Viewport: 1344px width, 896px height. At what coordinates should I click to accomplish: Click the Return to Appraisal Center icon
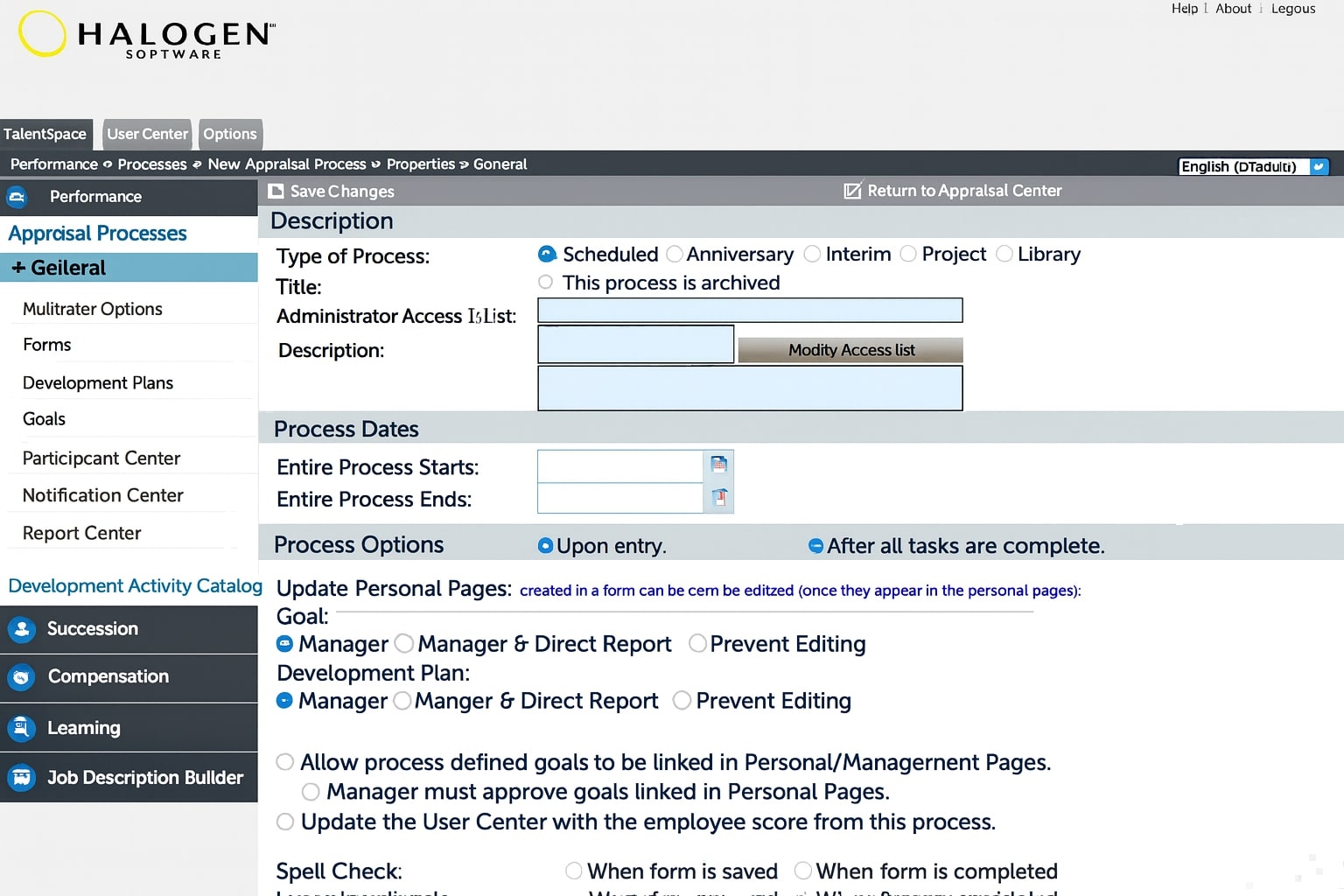point(852,191)
